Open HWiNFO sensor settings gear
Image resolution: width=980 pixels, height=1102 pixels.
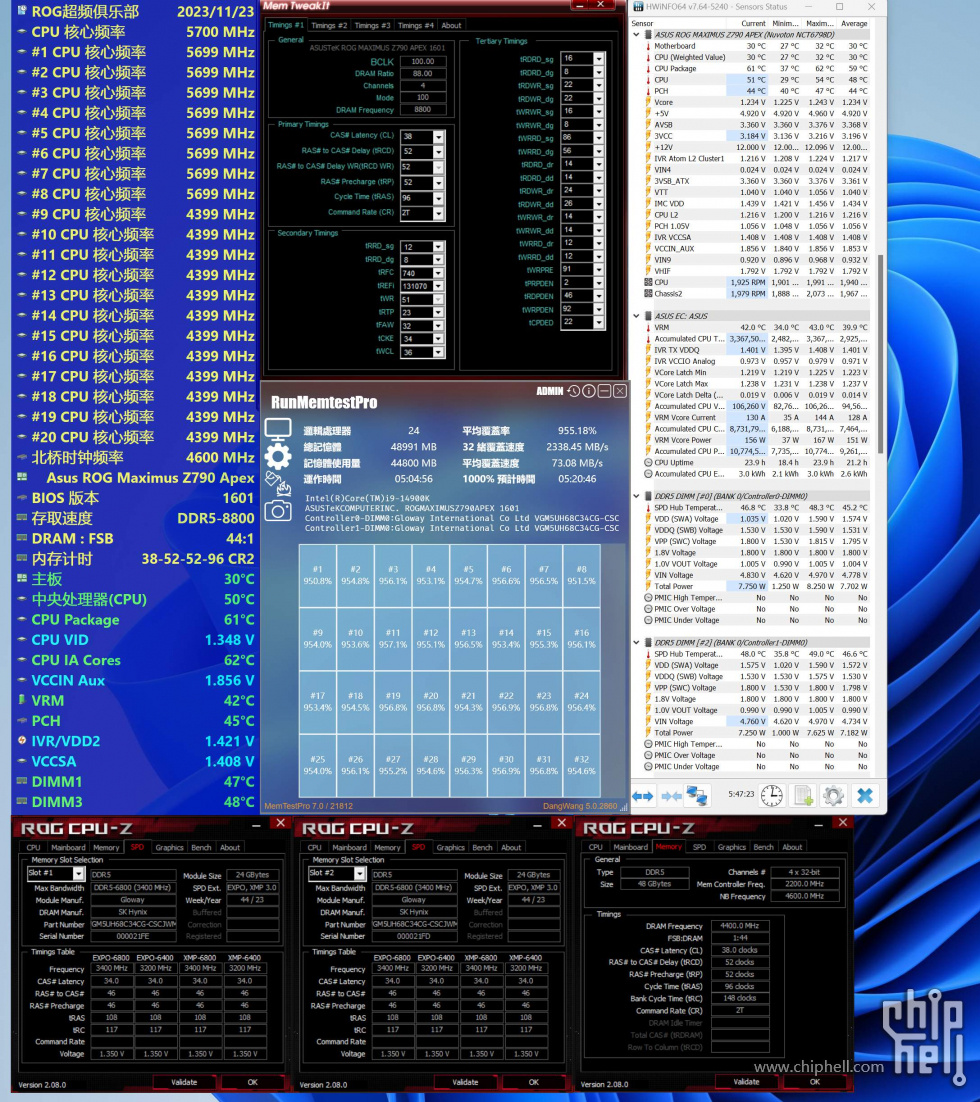(834, 796)
